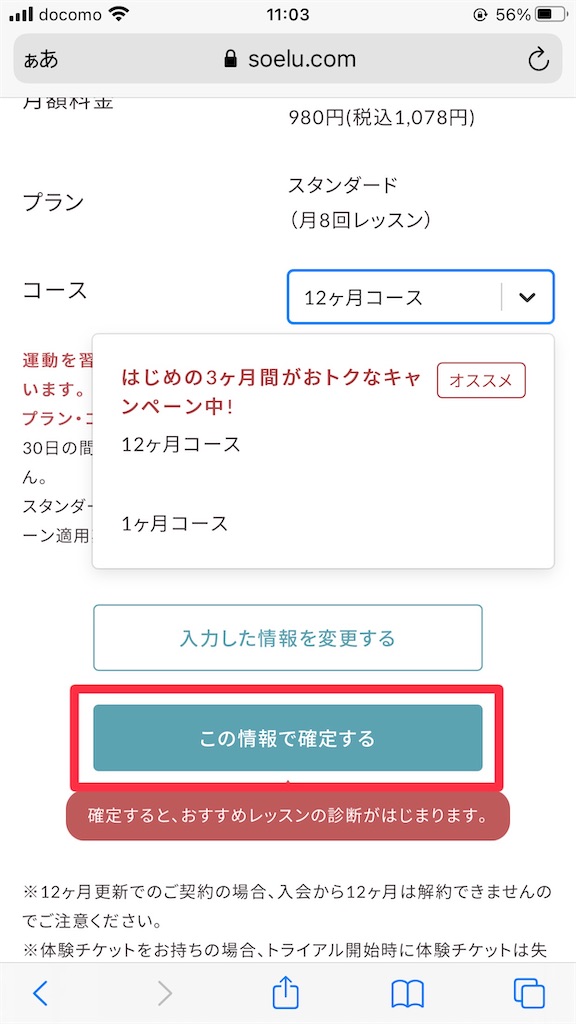Tap the forward navigation arrow

164,995
